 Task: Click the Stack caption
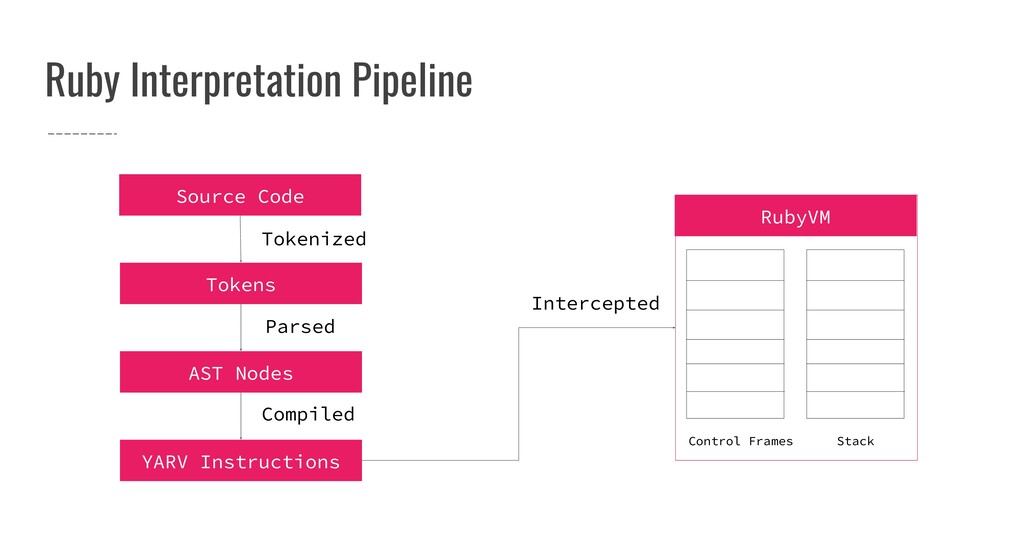(x=855, y=441)
